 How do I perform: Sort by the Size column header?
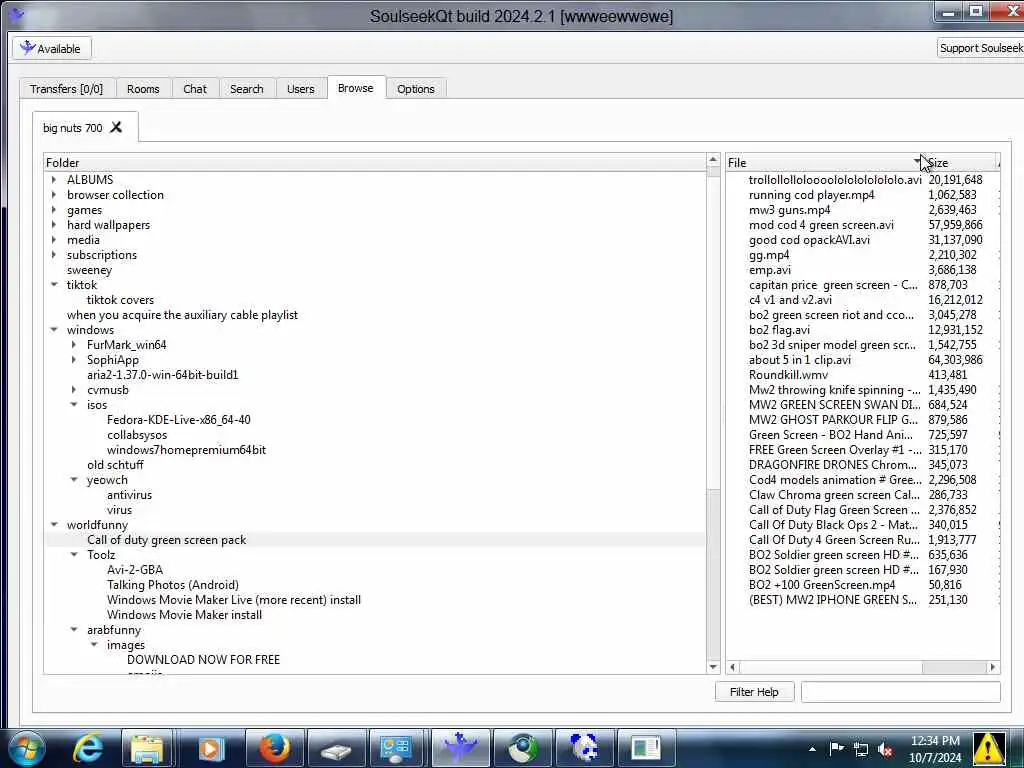[x=962, y=163]
